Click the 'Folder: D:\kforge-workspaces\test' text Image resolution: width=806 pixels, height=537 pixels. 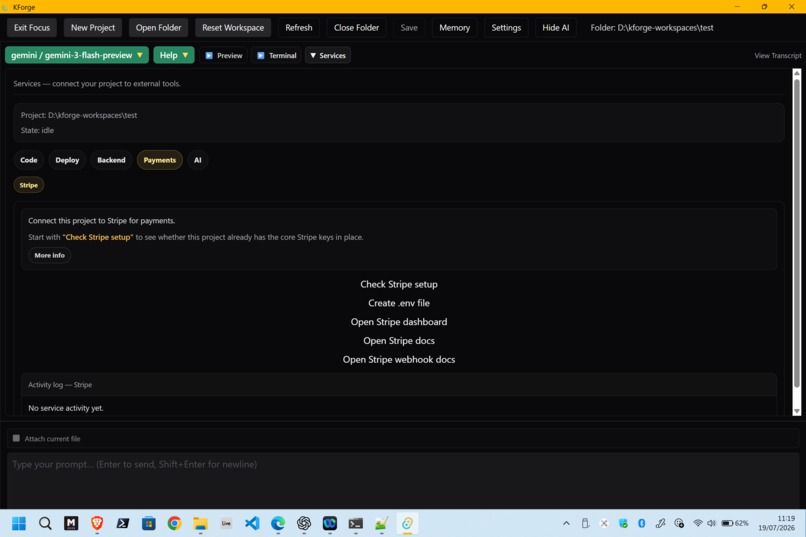652,28
